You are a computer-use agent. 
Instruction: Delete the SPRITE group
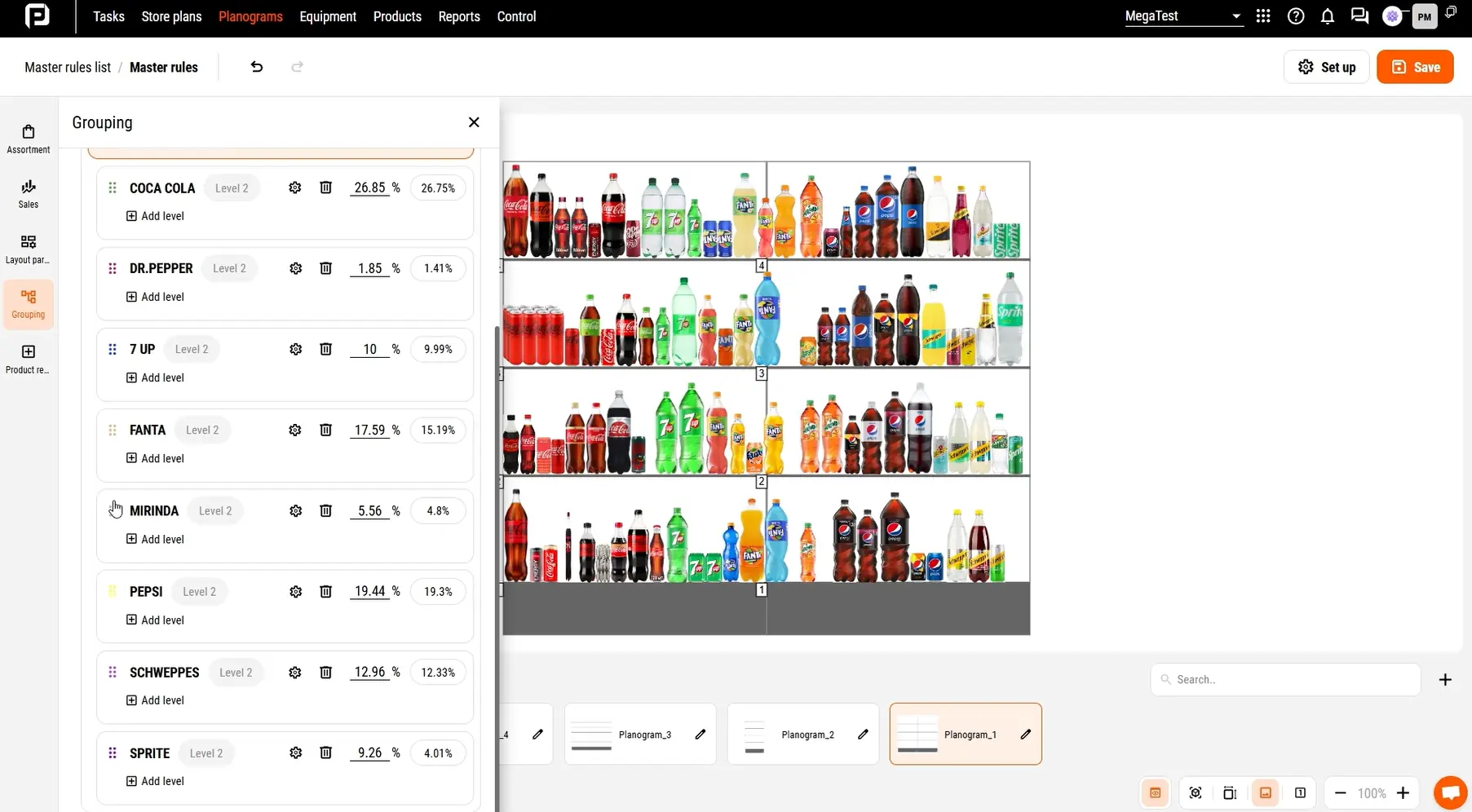pyautogui.click(x=325, y=752)
